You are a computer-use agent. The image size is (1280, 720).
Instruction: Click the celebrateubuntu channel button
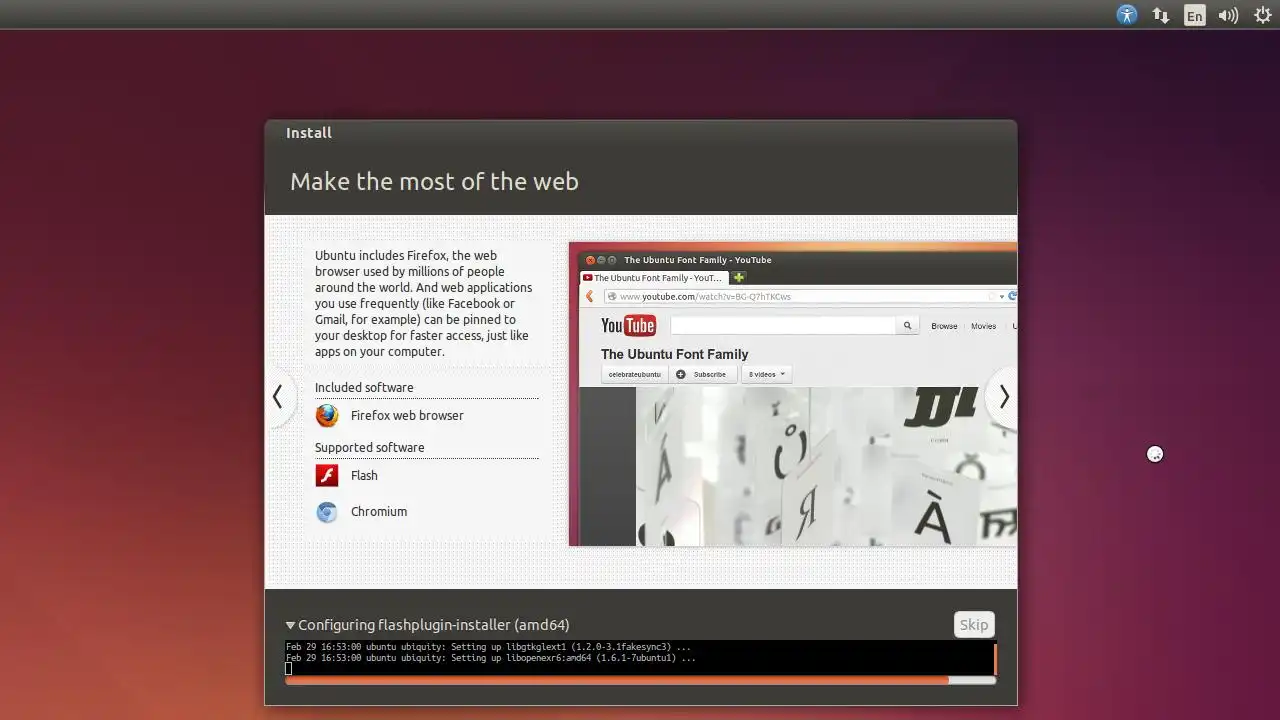click(x=635, y=374)
